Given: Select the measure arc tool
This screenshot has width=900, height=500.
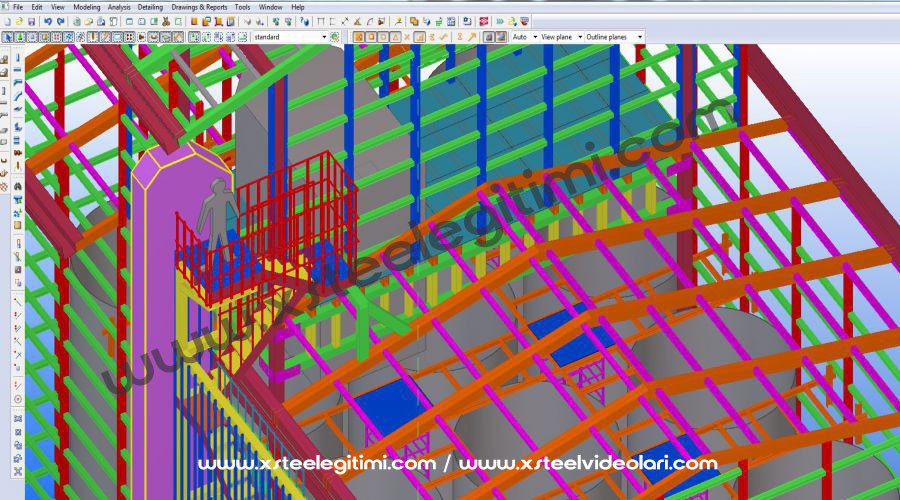Looking at the screenshot, I should point(370,21).
